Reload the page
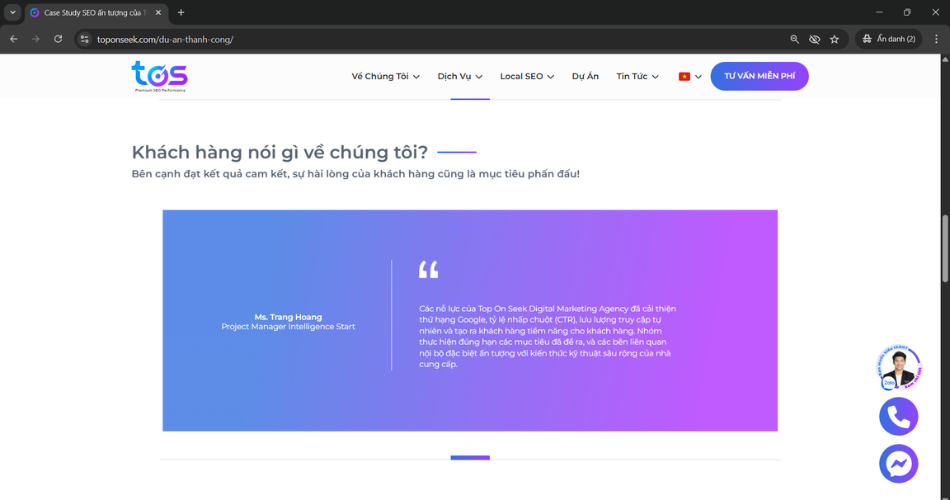This screenshot has width=950, height=500. click(58, 39)
